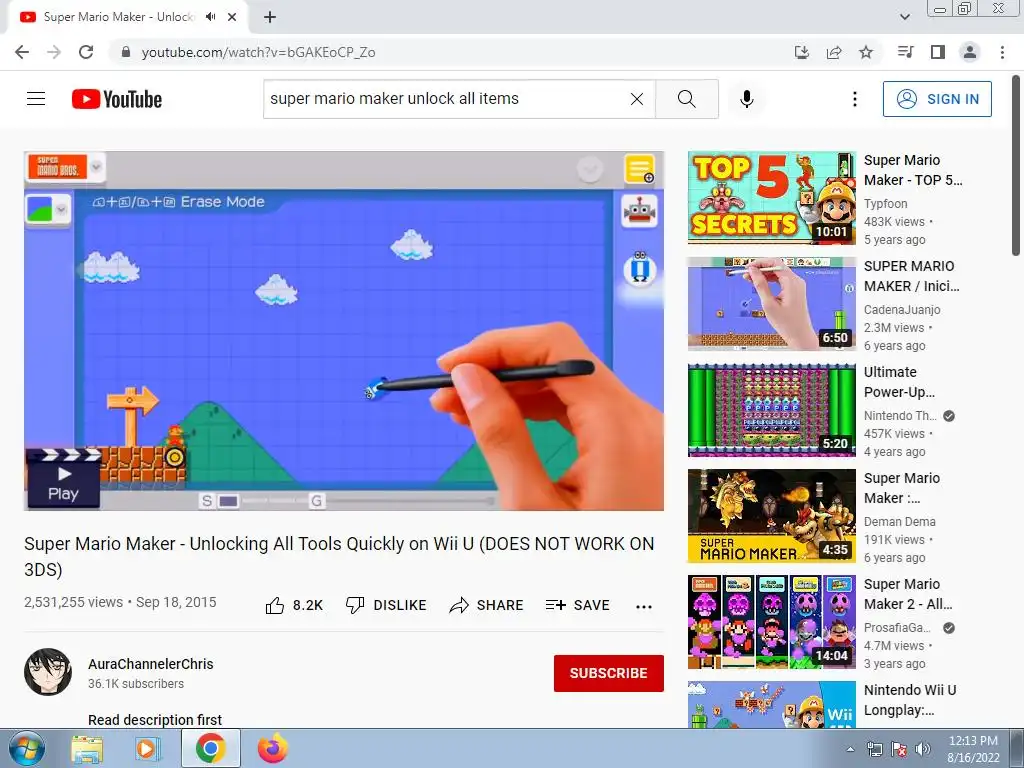Share this page from the address bar
Image resolution: width=1024 pixels, height=768 pixels.
(834, 52)
